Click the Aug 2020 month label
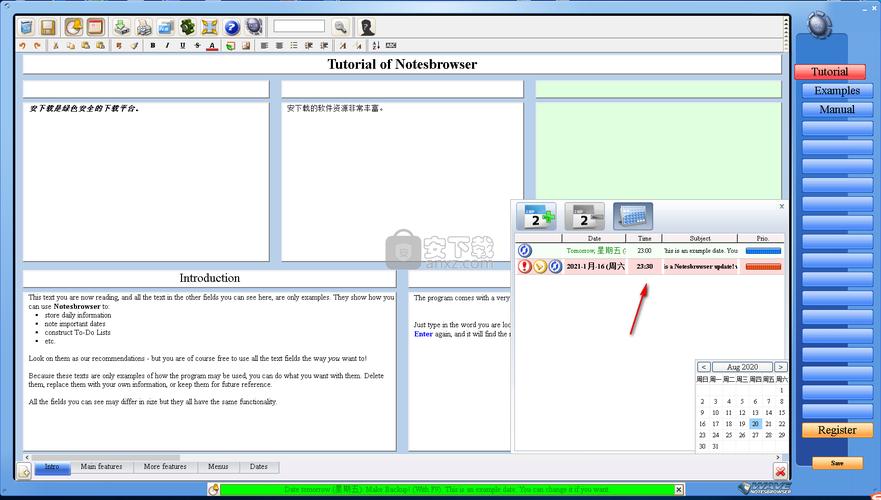881x500 pixels. coord(742,367)
